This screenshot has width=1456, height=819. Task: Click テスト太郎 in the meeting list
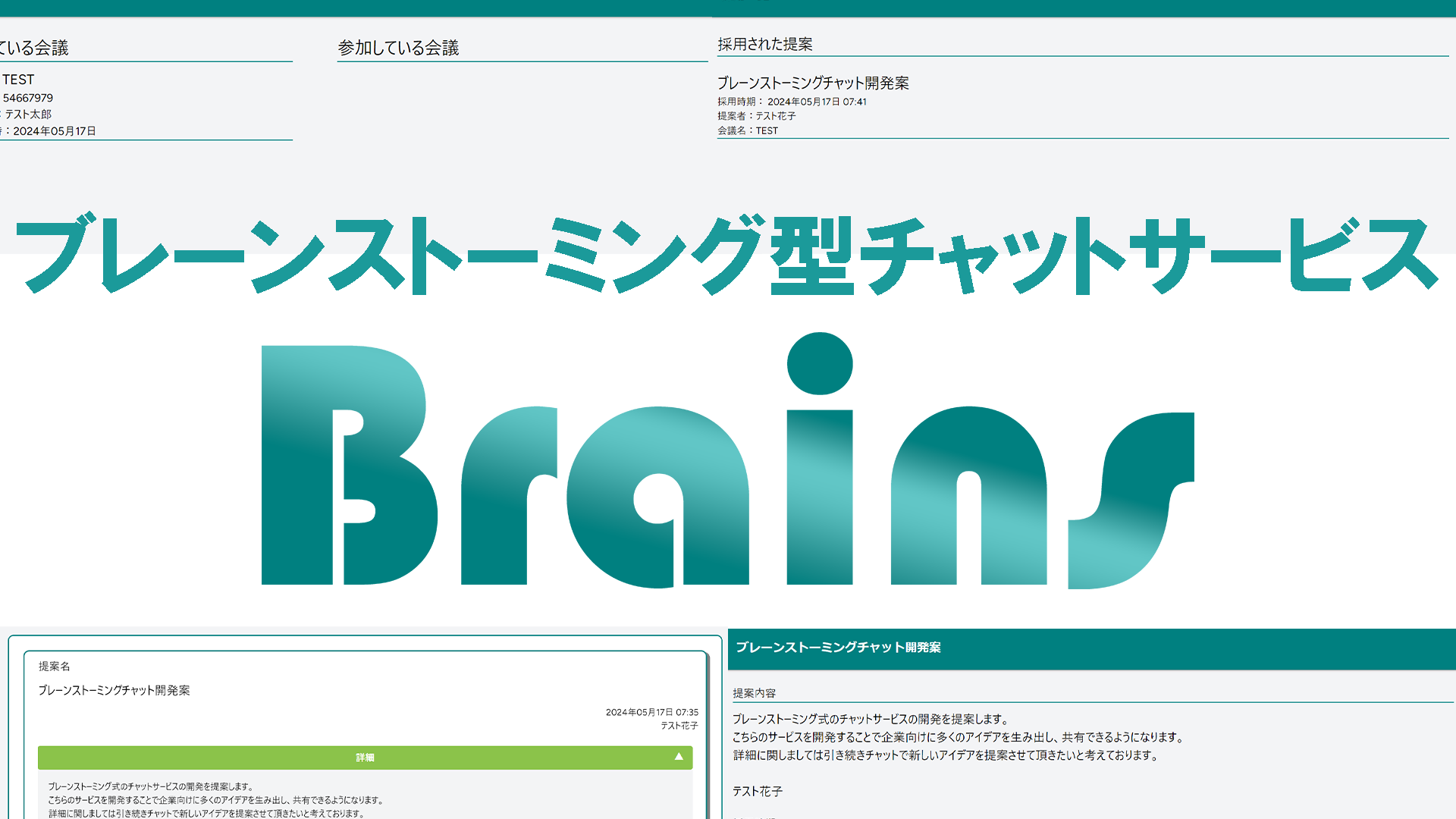click(x=28, y=115)
